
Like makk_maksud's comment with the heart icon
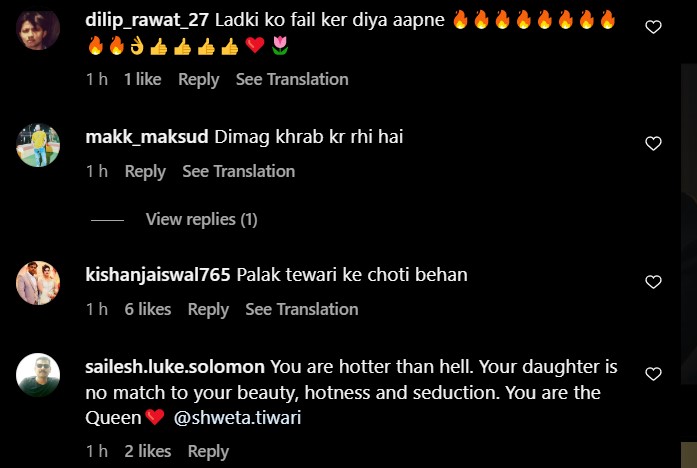pos(653,144)
